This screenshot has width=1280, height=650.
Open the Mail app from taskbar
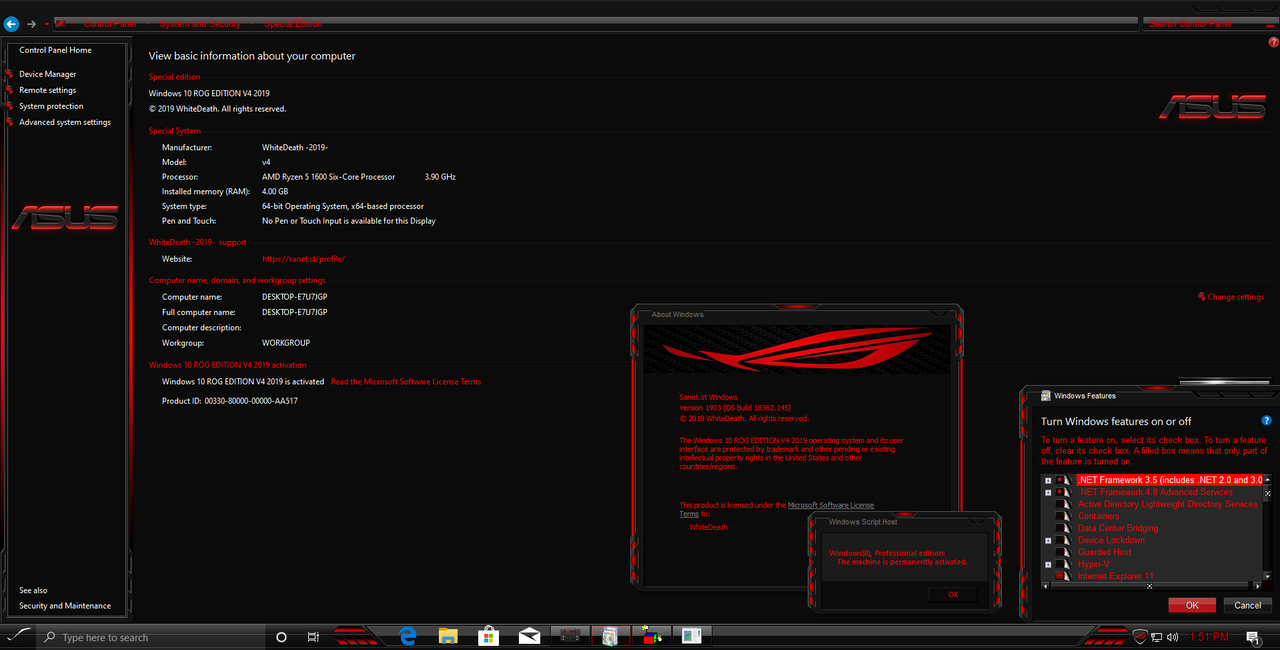(x=529, y=636)
